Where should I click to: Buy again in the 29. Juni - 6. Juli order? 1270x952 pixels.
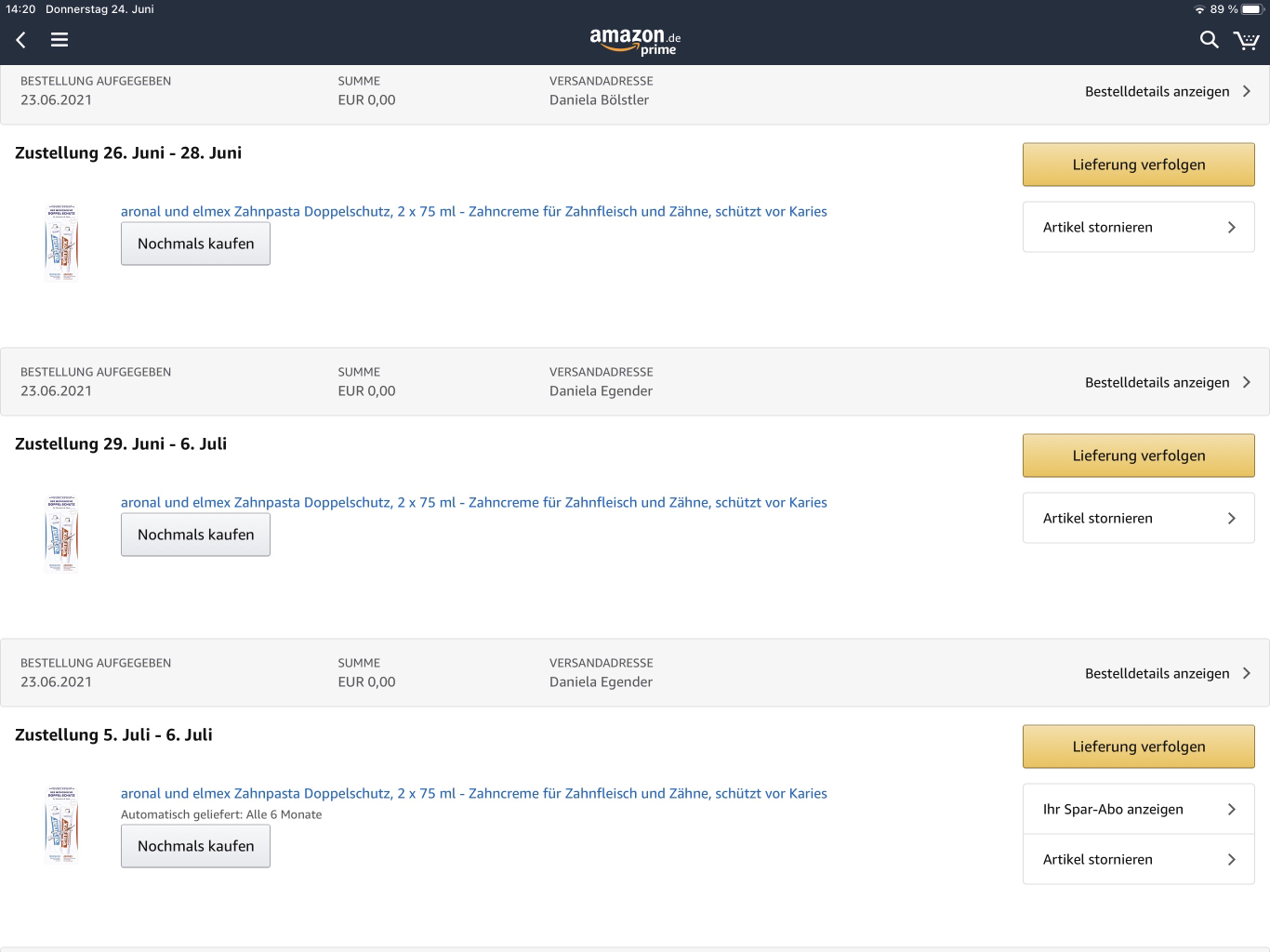point(195,535)
